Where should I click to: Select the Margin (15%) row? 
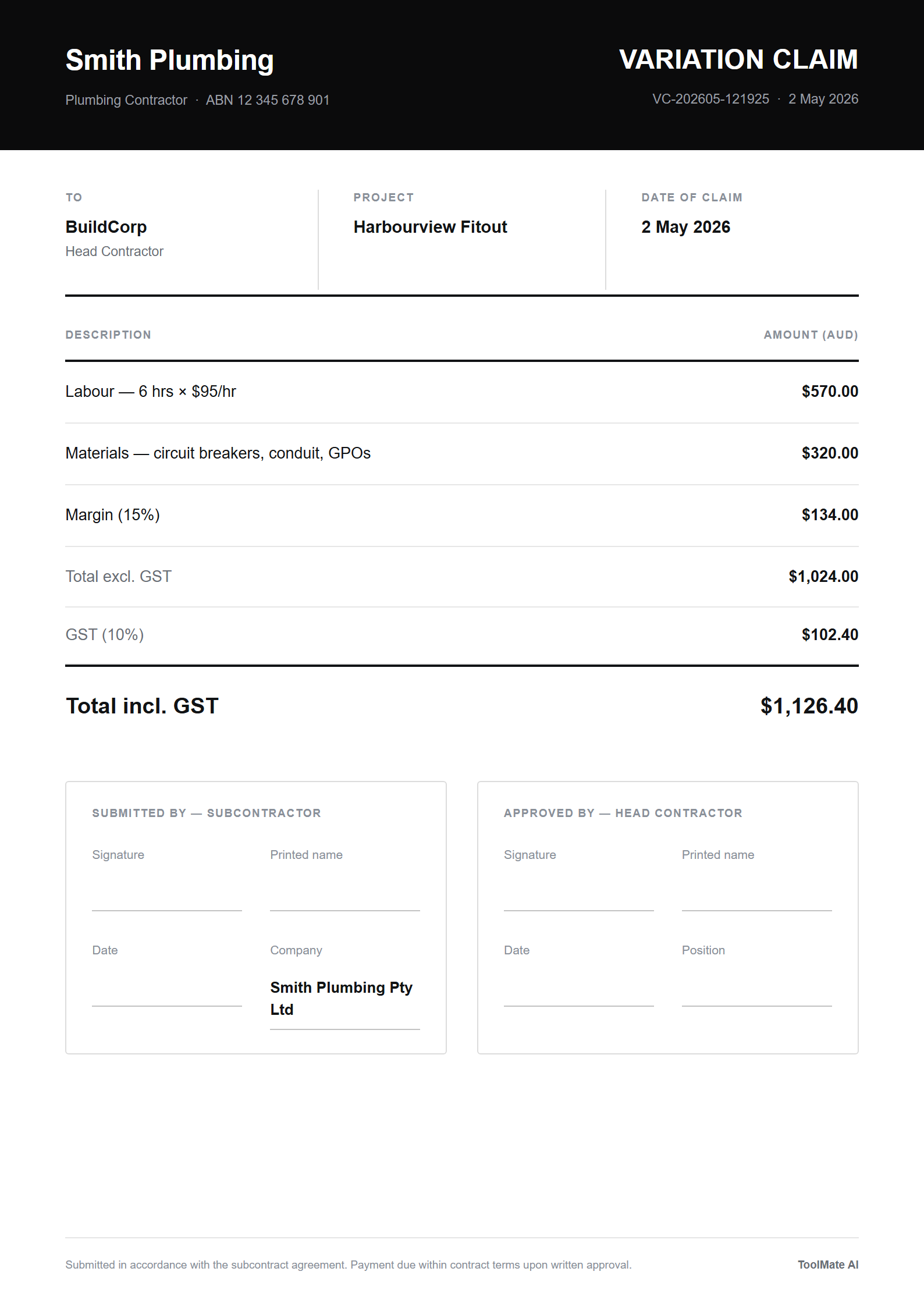pos(462,515)
